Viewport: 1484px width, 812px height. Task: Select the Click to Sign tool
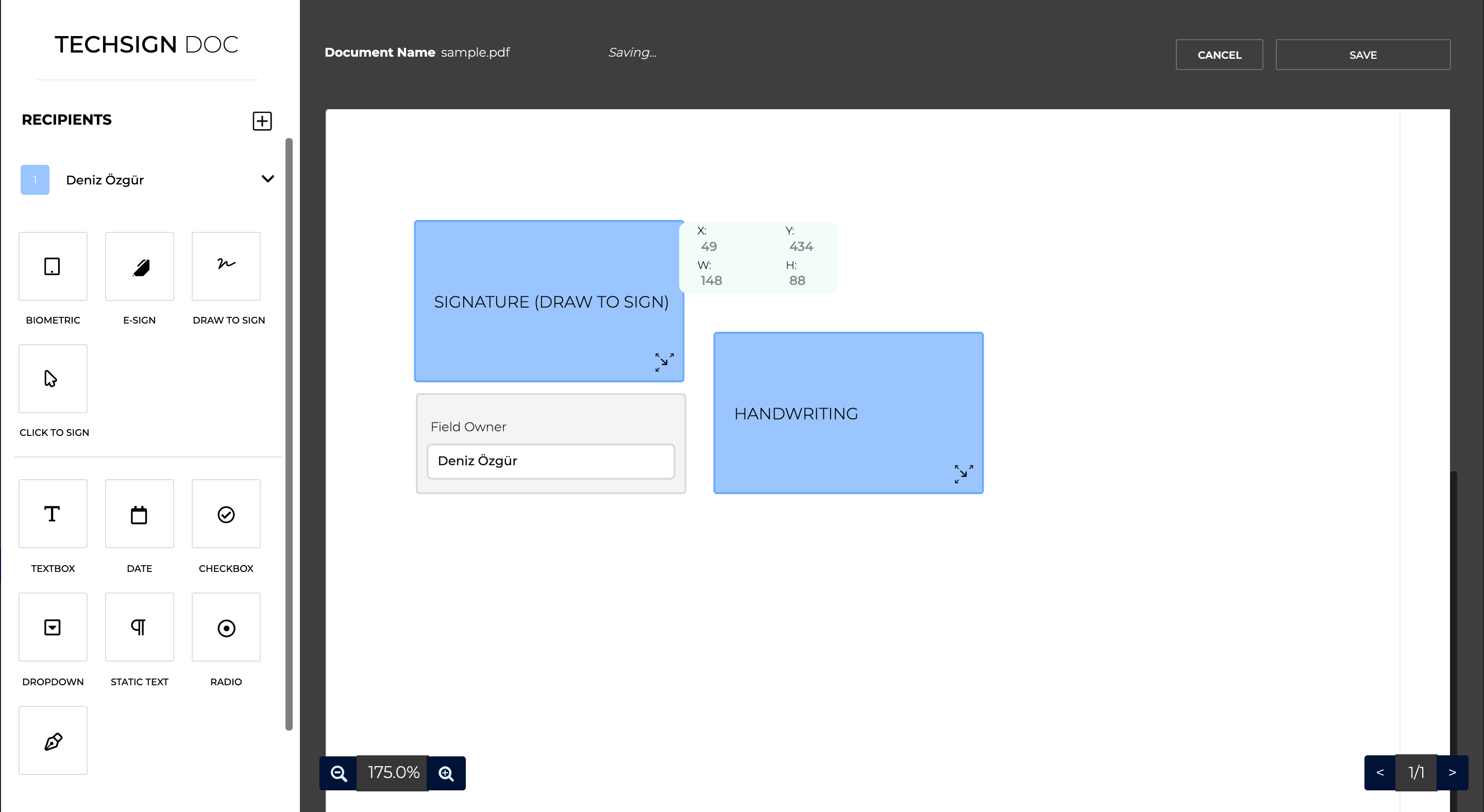click(53, 378)
